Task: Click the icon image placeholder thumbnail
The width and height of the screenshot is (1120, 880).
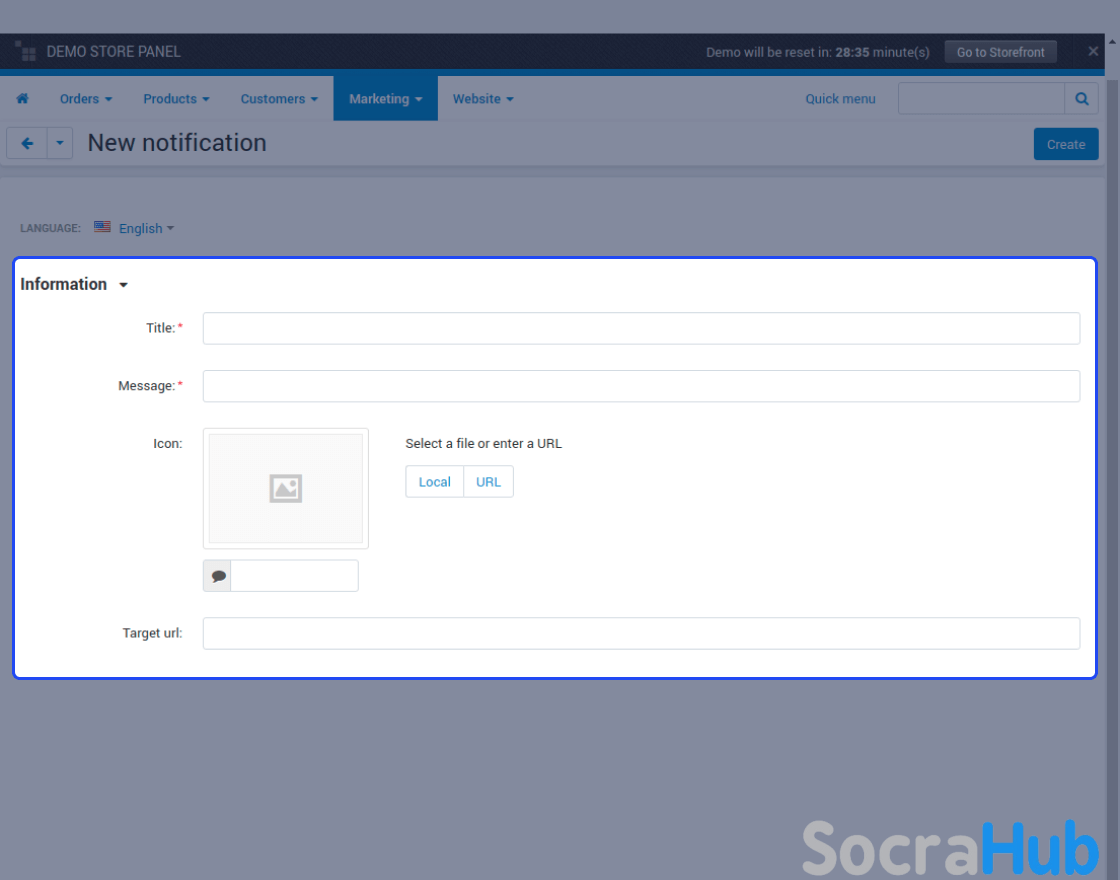Action: coord(286,488)
